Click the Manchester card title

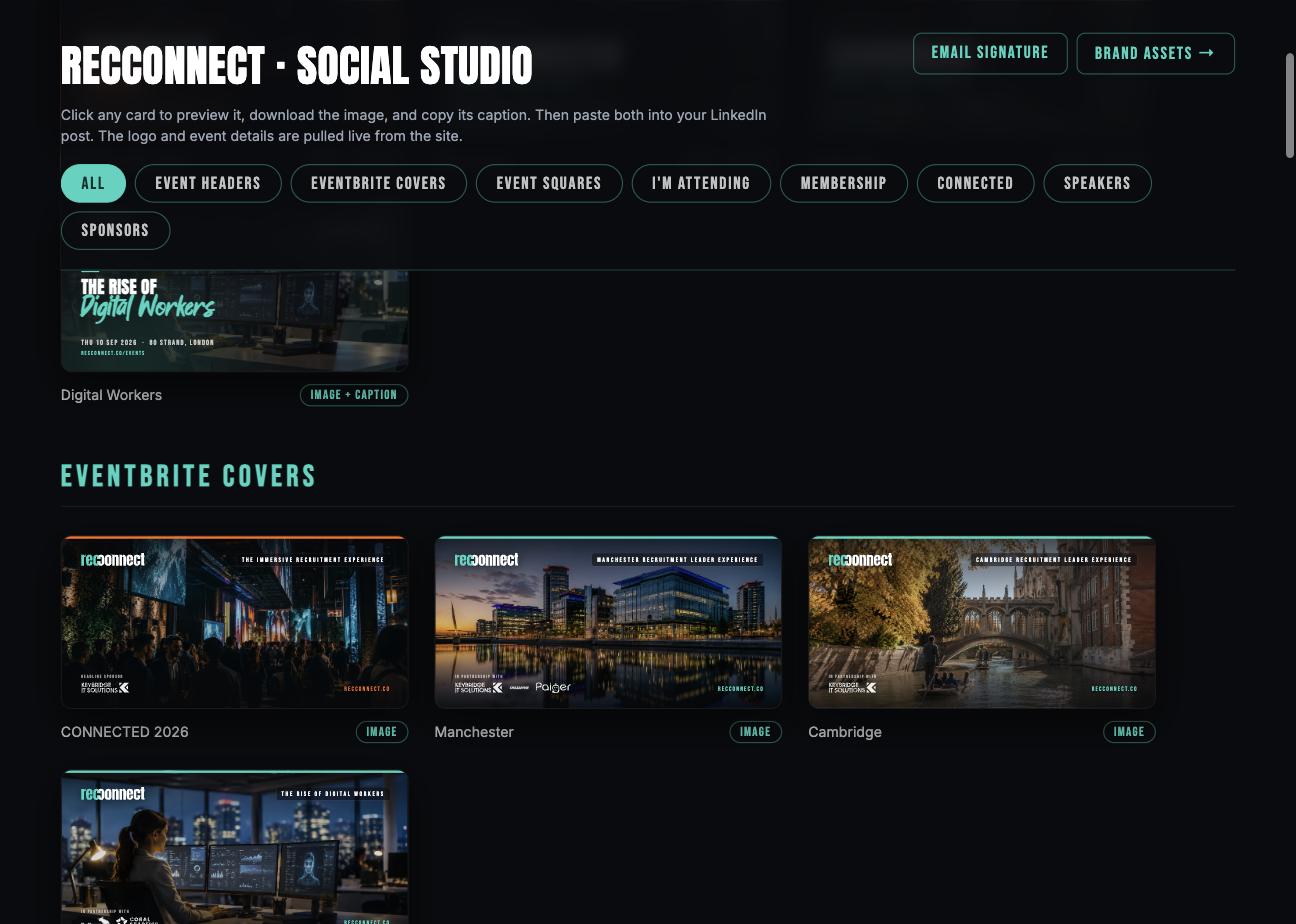(x=474, y=732)
